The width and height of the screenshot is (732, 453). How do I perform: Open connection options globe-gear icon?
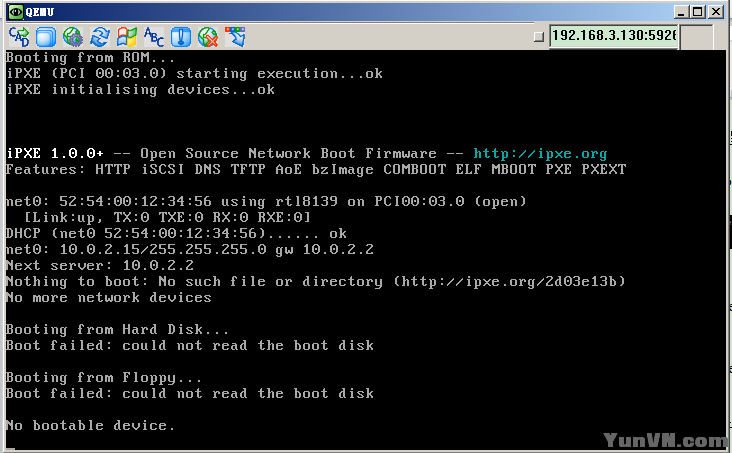(x=73, y=36)
